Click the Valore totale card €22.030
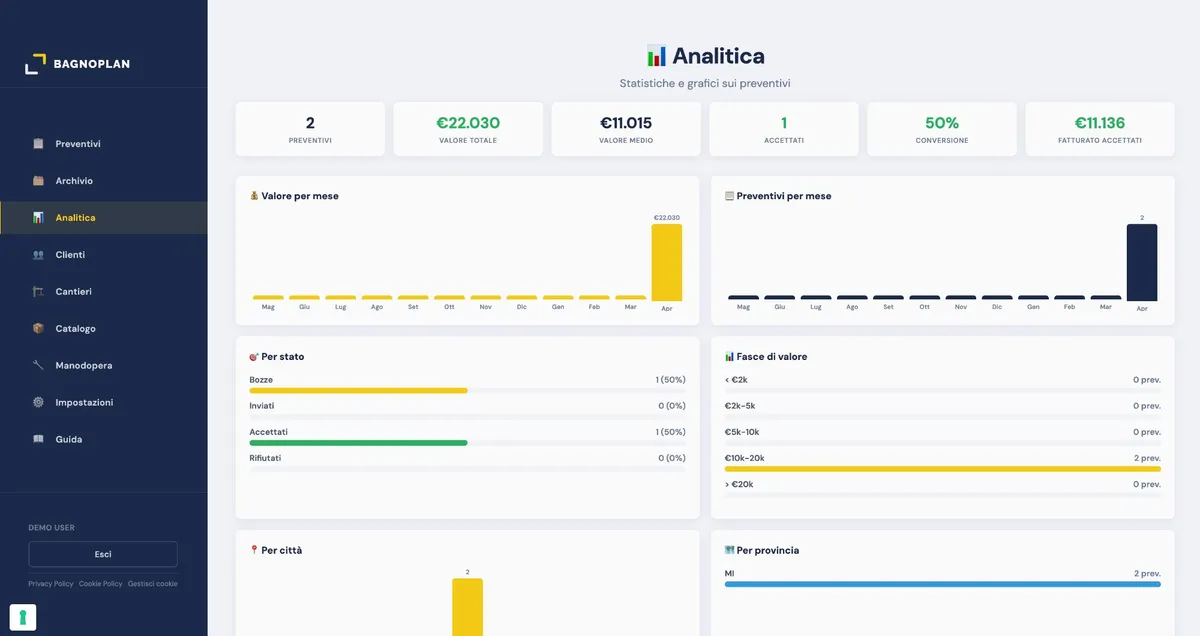Image resolution: width=1200 pixels, height=636 pixels. [468, 129]
